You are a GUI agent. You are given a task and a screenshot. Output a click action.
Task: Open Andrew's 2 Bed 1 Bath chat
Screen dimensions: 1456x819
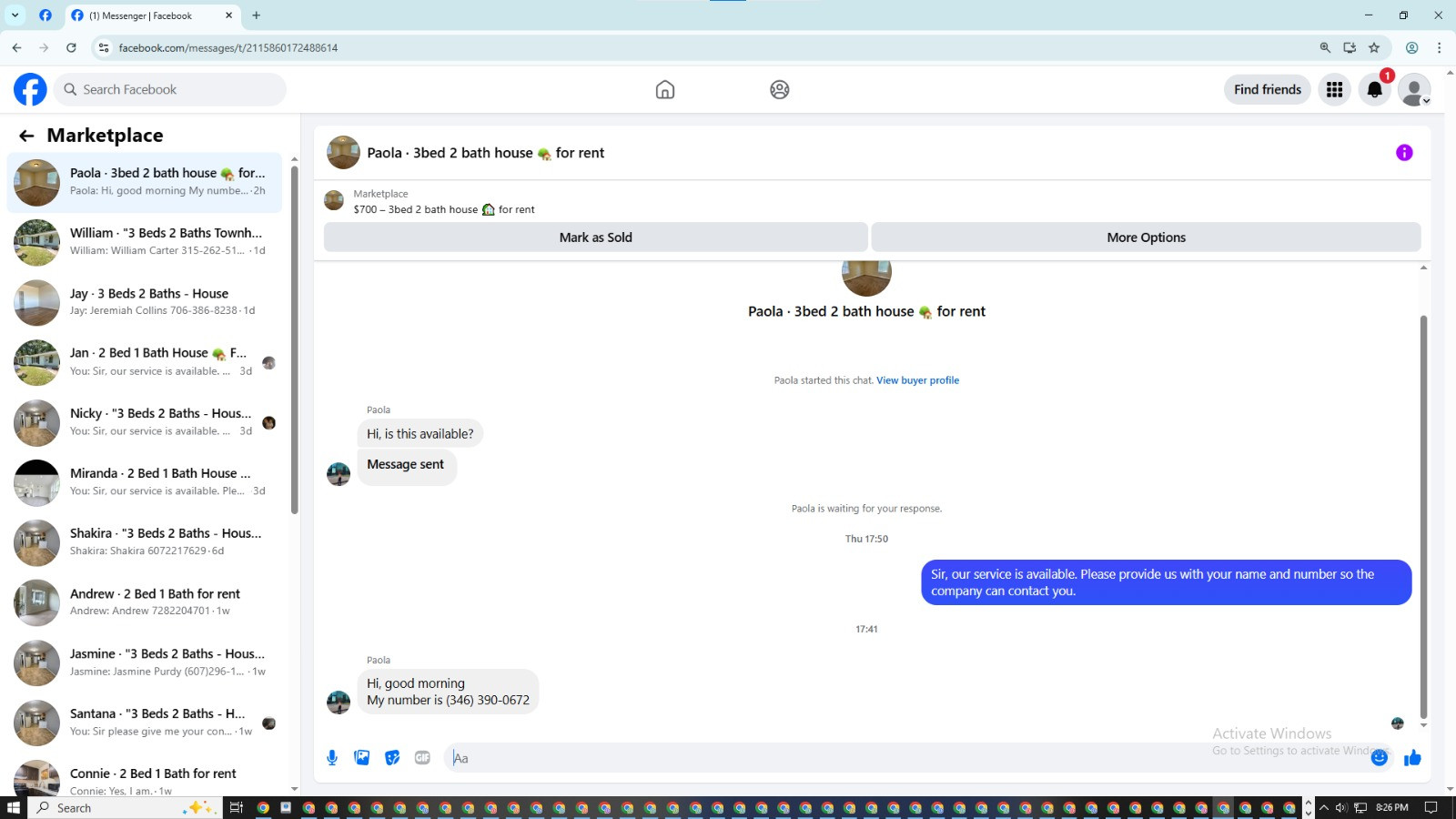(x=146, y=602)
